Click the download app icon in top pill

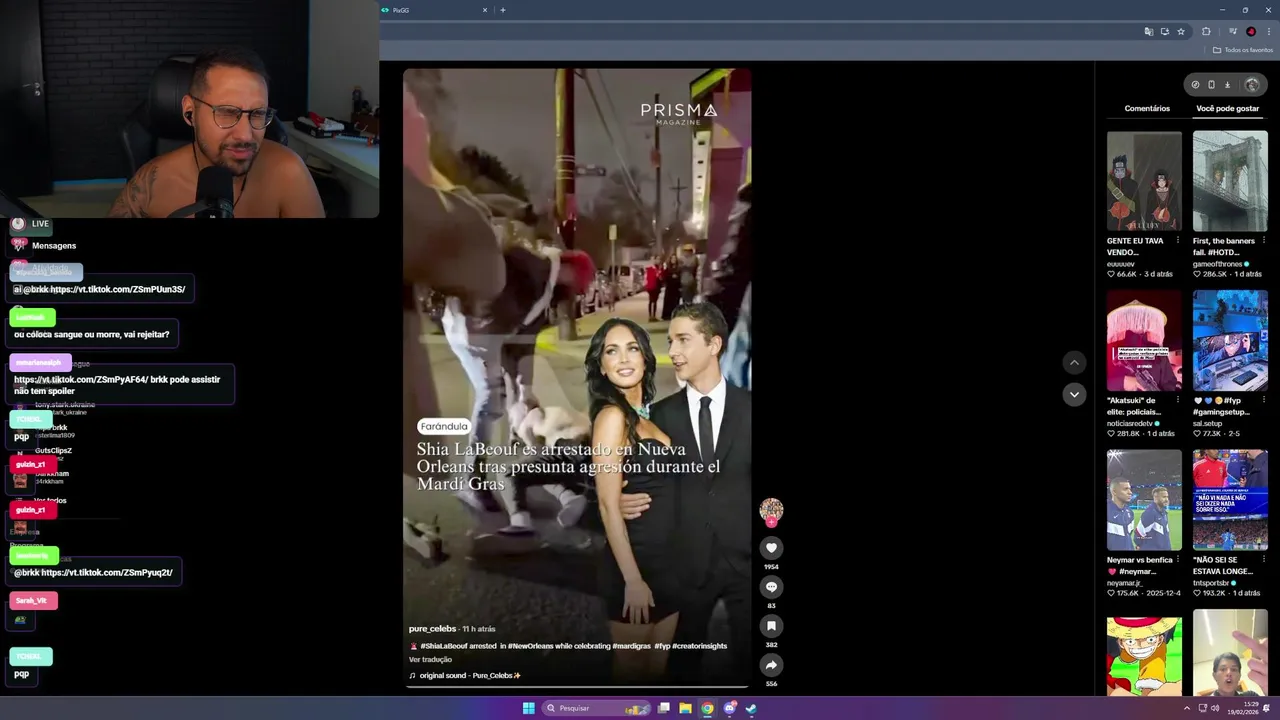(x=1227, y=85)
